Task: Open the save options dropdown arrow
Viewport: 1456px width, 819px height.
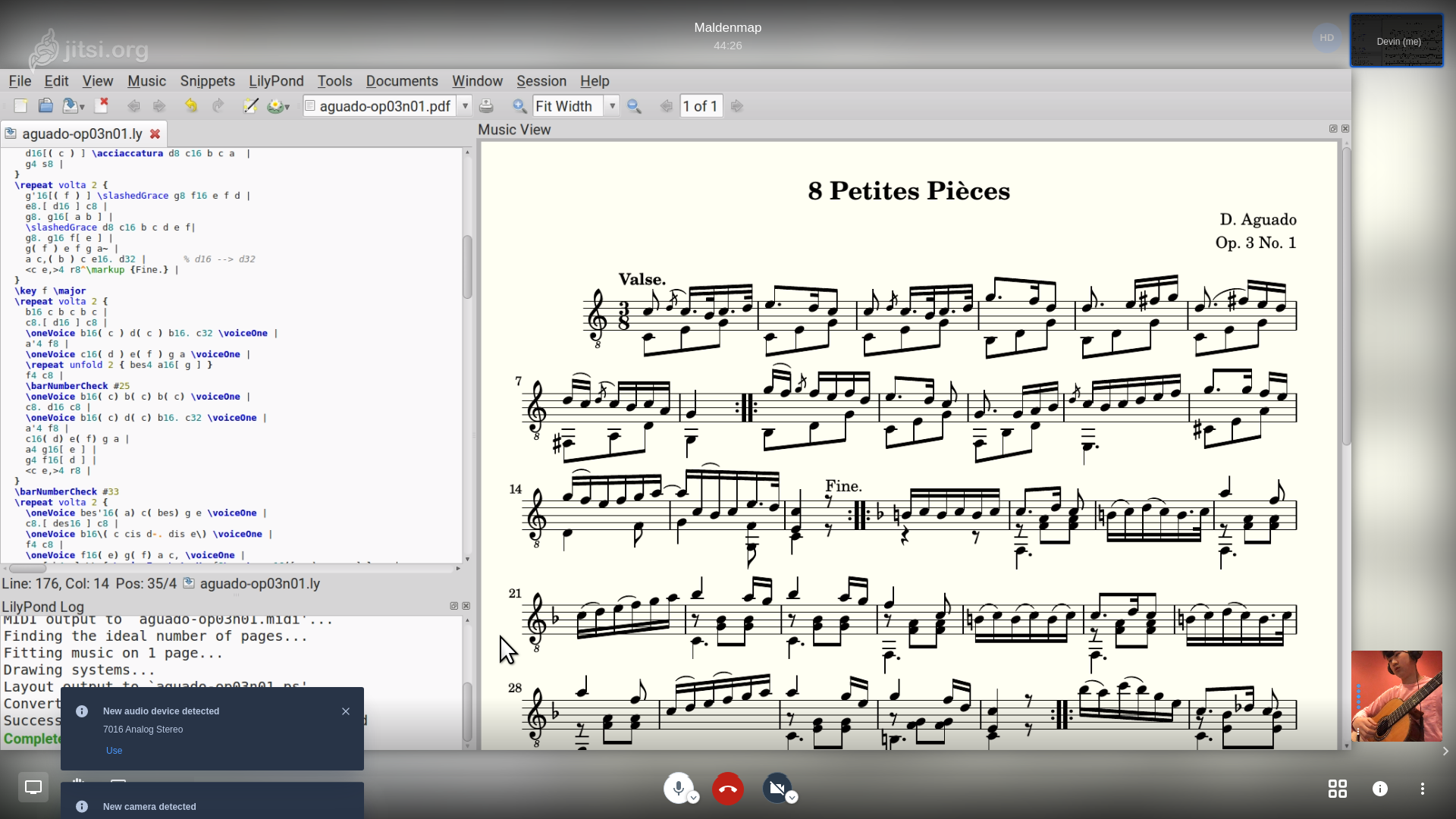Action: tap(82, 108)
